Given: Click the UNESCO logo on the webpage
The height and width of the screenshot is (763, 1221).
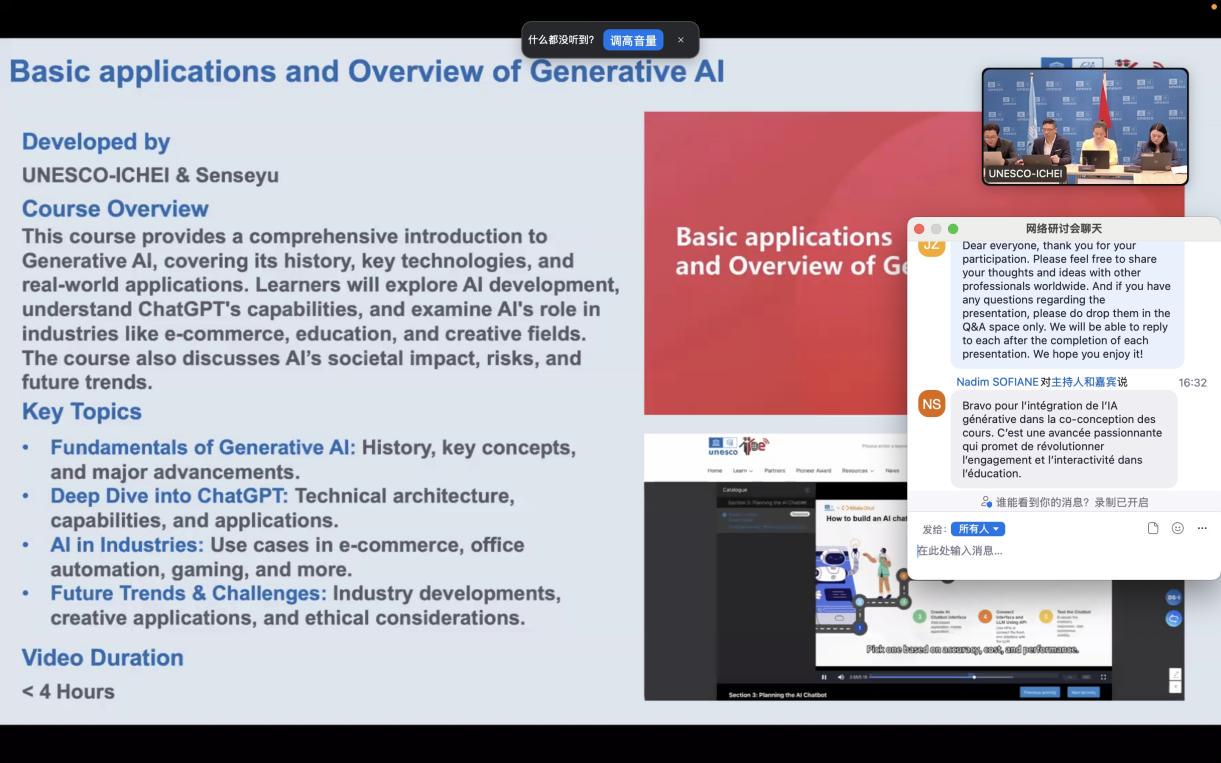Looking at the screenshot, I should pos(723,446).
